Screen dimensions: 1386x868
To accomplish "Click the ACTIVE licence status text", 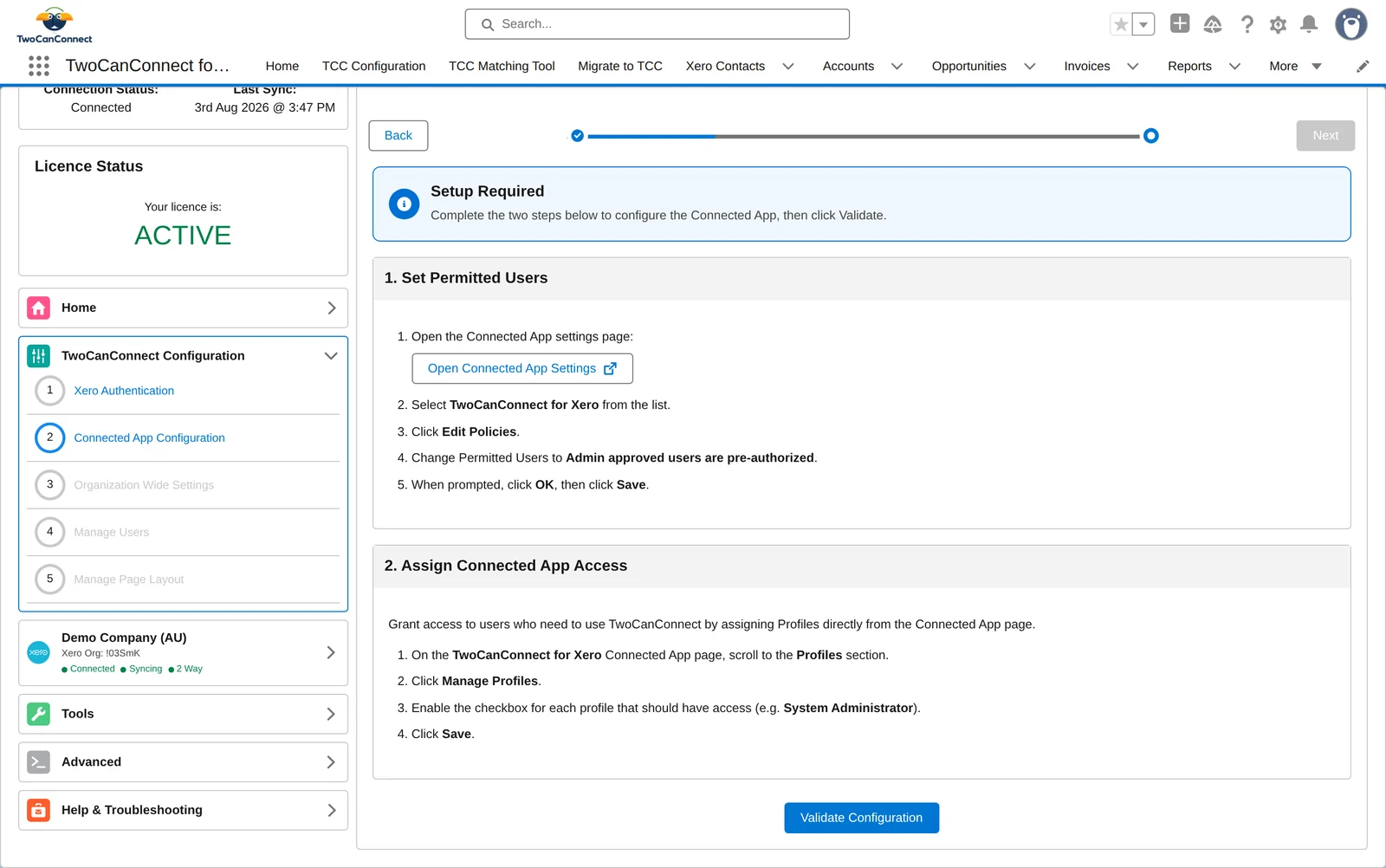I will (x=183, y=236).
